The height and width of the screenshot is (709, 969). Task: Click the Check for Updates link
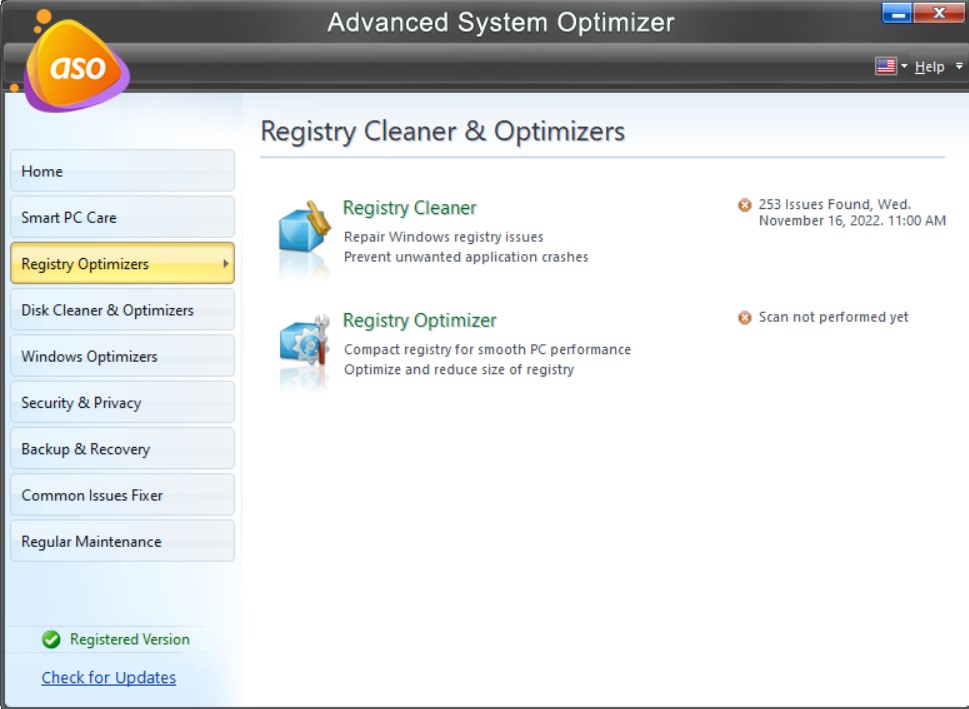pos(109,677)
